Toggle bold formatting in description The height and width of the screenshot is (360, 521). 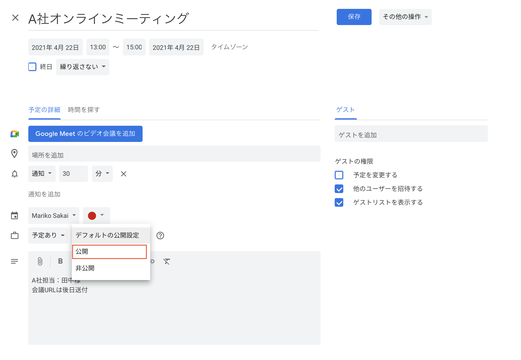(x=60, y=261)
